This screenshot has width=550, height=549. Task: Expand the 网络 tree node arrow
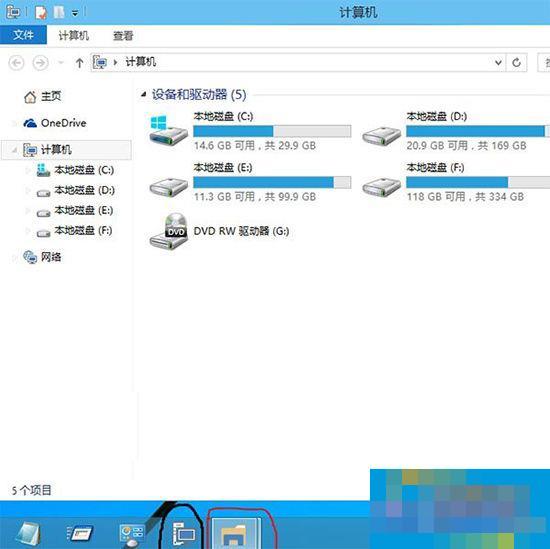click(14, 257)
